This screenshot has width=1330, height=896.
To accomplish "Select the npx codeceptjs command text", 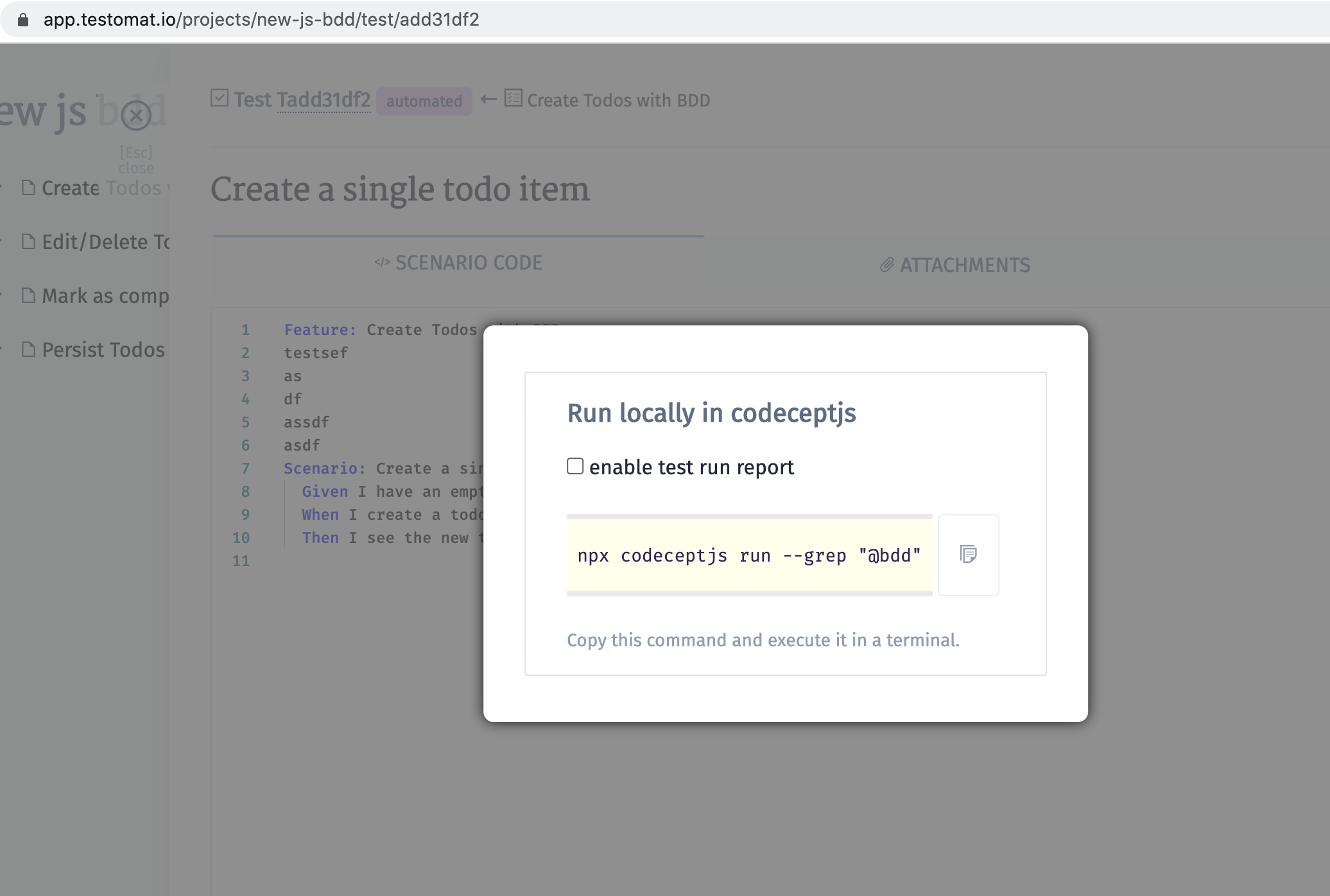I will click(748, 555).
